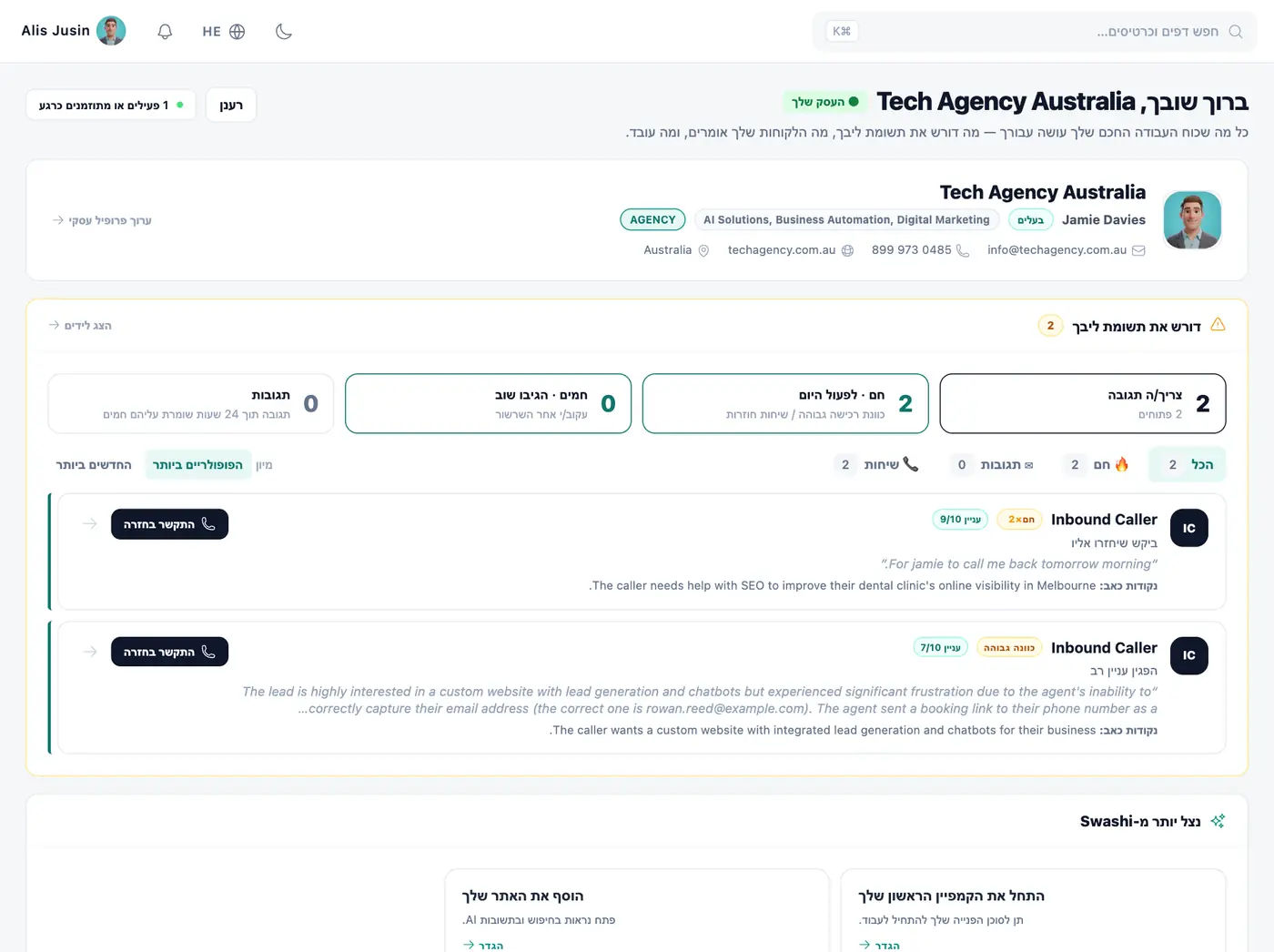
Task: Click the info@techagency.com.au envelope icon
Action: coord(1138,250)
